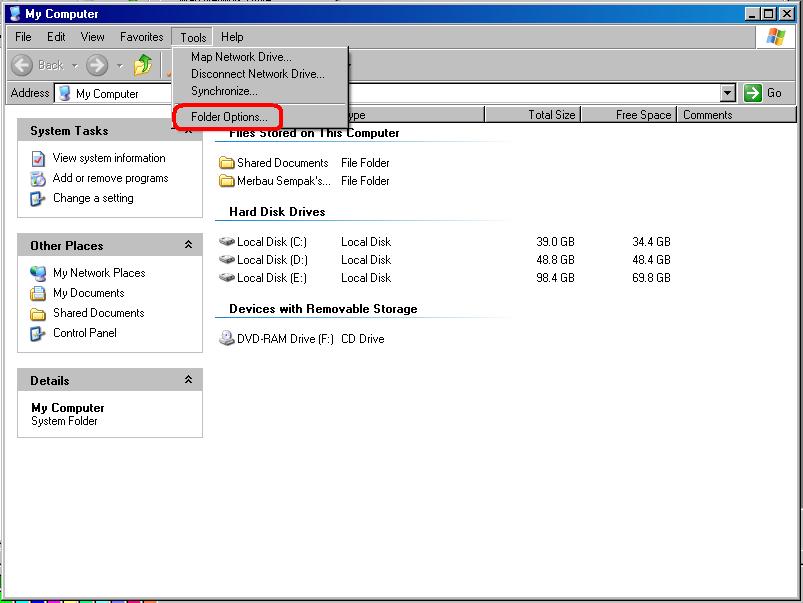Click the CD Drive type text

point(363,339)
